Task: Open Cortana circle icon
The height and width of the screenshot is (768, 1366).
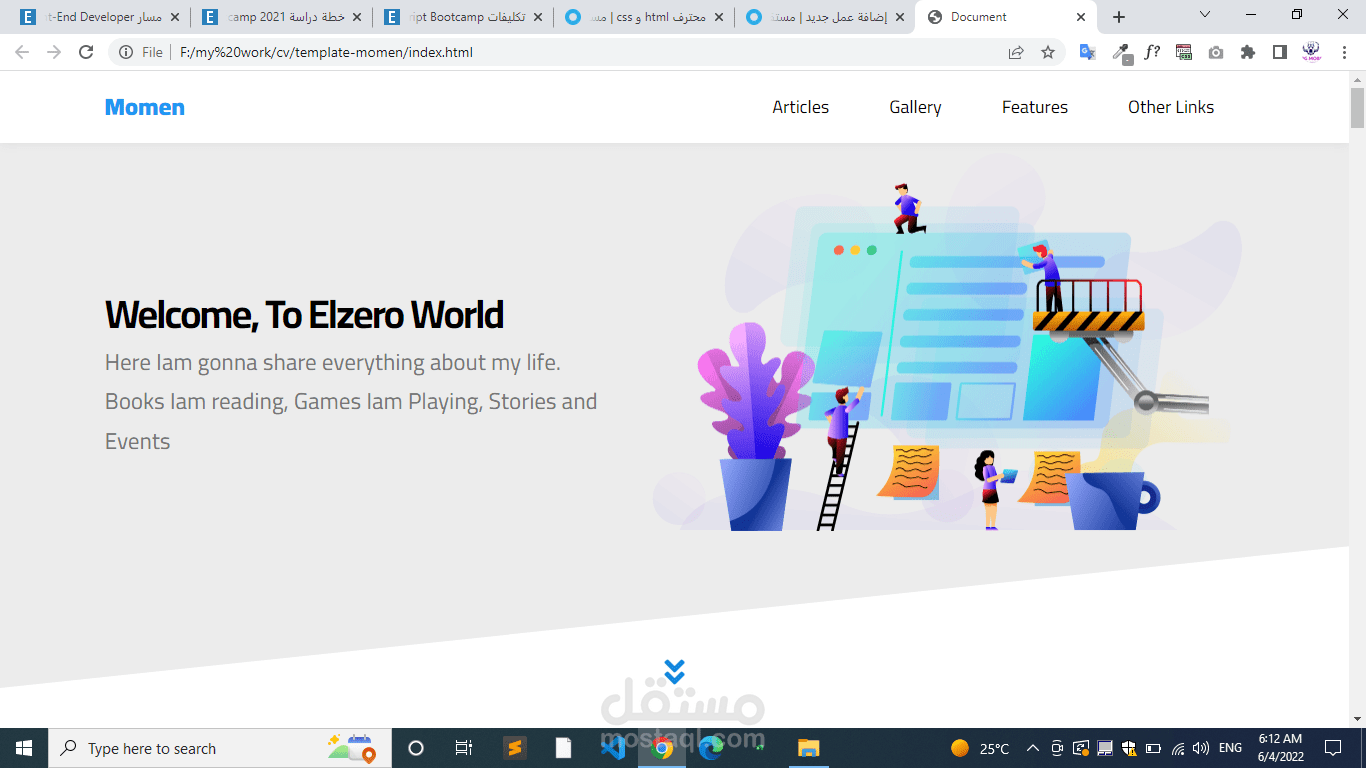Action: pyautogui.click(x=416, y=748)
